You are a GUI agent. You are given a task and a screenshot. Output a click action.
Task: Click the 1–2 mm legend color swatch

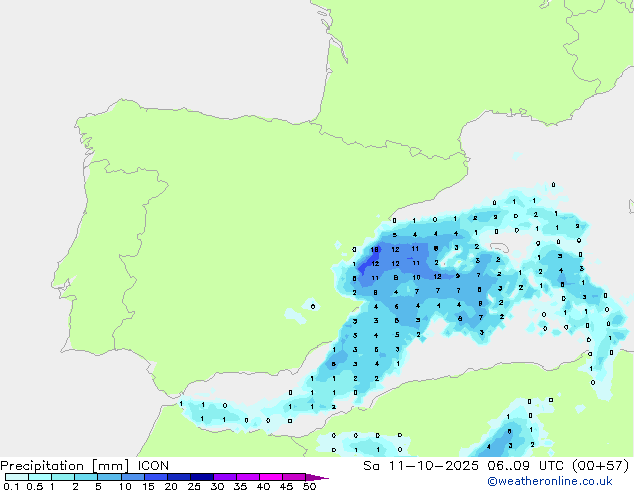tap(63, 477)
